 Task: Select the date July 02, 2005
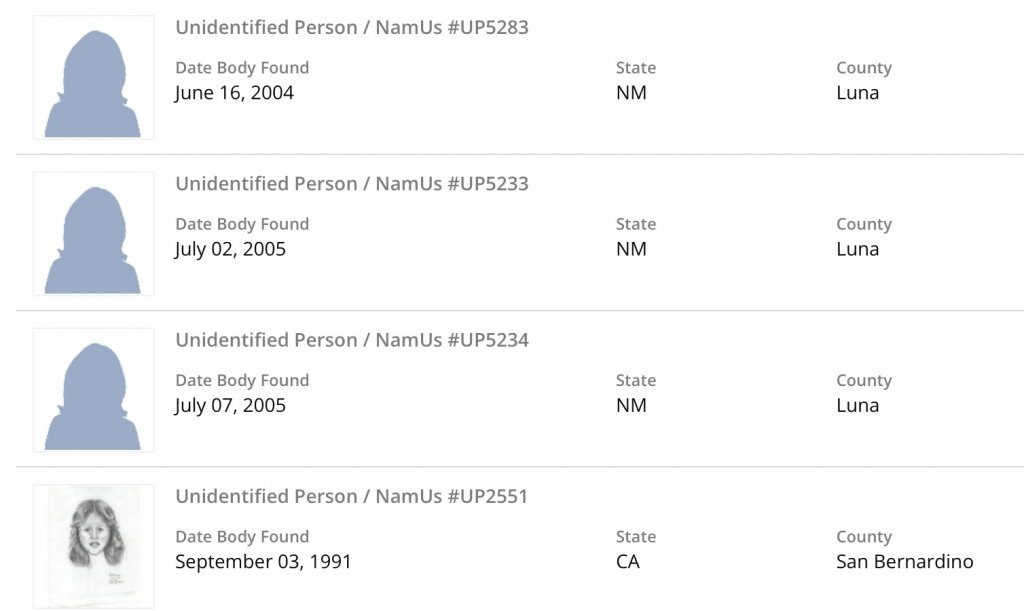[230, 249]
